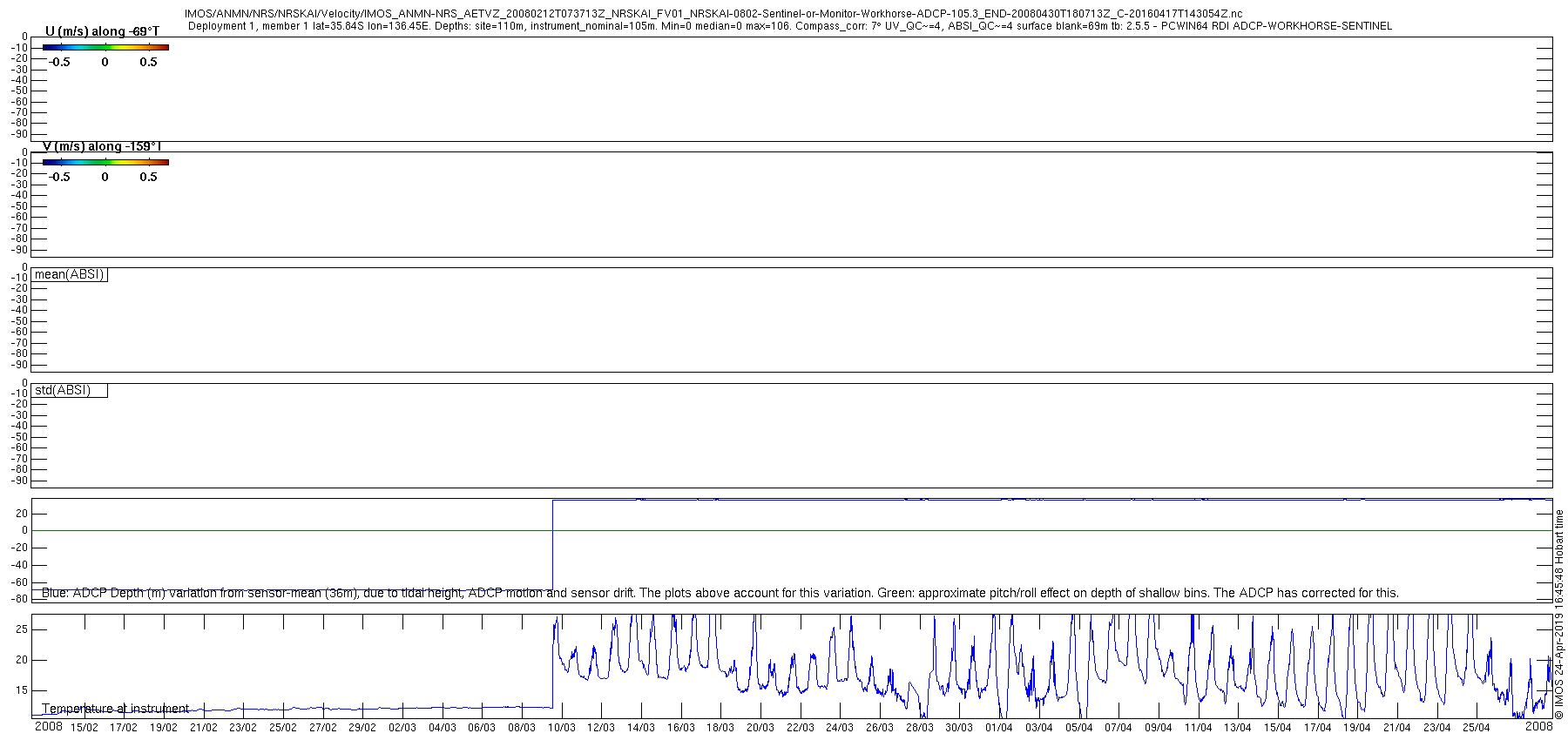This screenshot has width=1568, height=740.
Task: Click the mean(ABSI) legend box
Action: coord(70,274)
